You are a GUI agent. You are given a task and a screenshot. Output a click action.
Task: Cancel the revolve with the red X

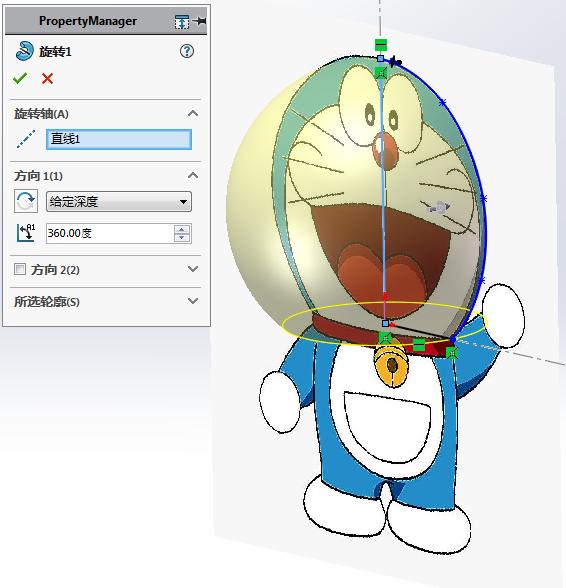[x=47, y=79]
